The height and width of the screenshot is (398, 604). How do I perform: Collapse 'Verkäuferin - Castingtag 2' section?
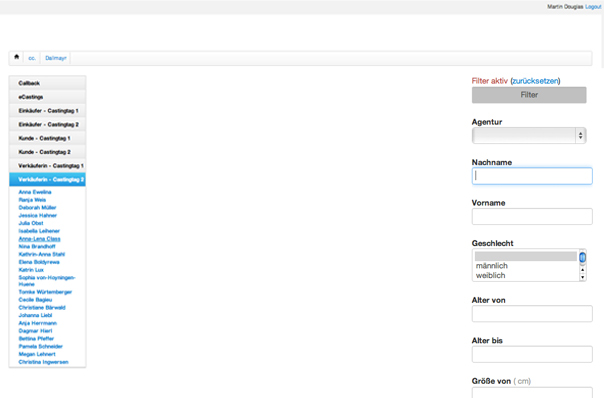coord(47,180)
